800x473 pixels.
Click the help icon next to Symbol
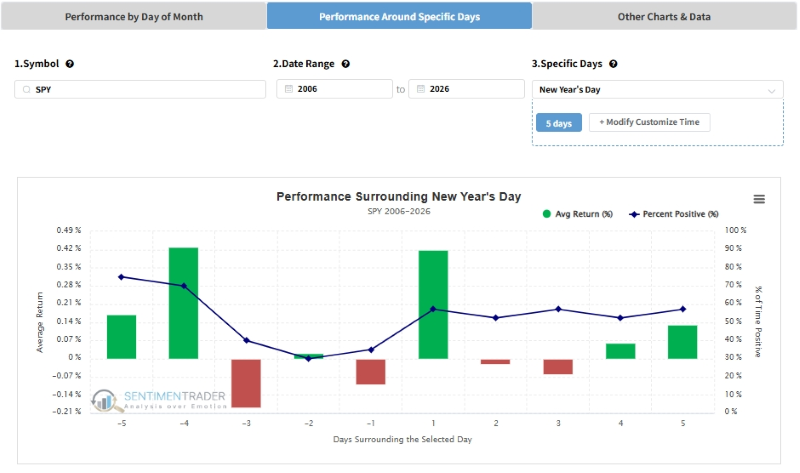pyautogui.click(x=70, y=64)
